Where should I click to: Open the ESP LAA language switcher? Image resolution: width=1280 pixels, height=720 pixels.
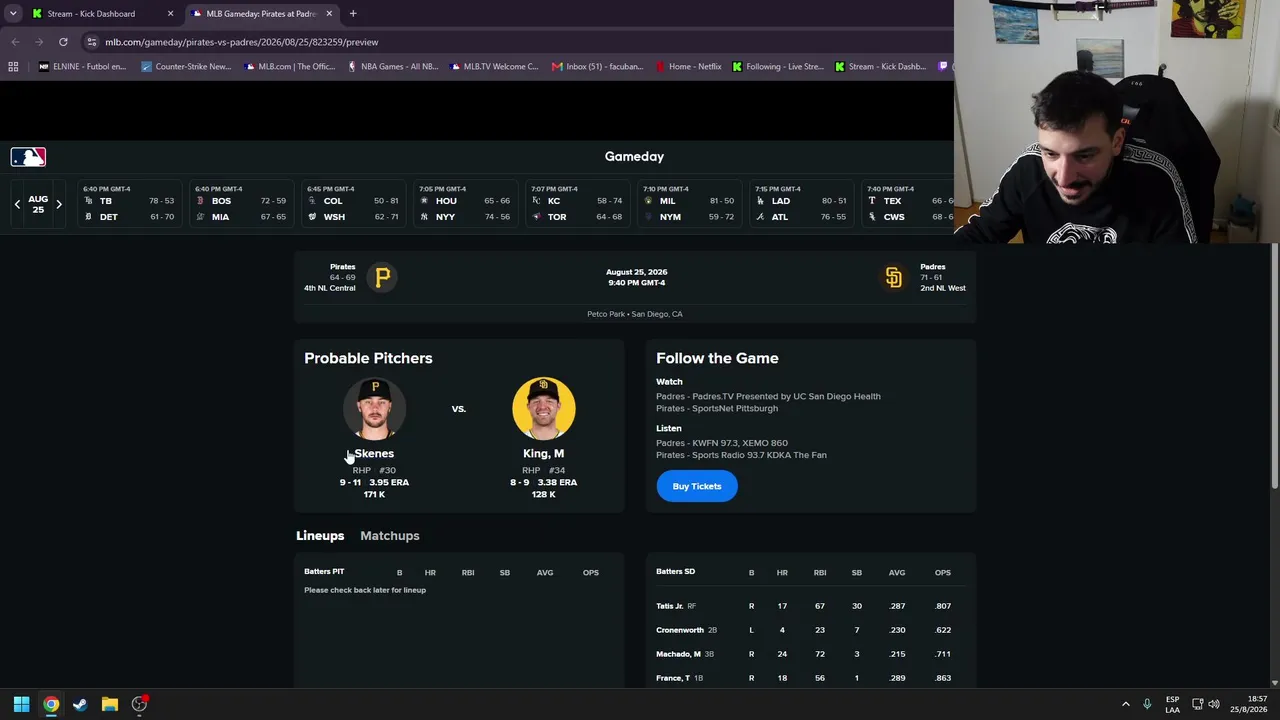tap(1172, 704)
